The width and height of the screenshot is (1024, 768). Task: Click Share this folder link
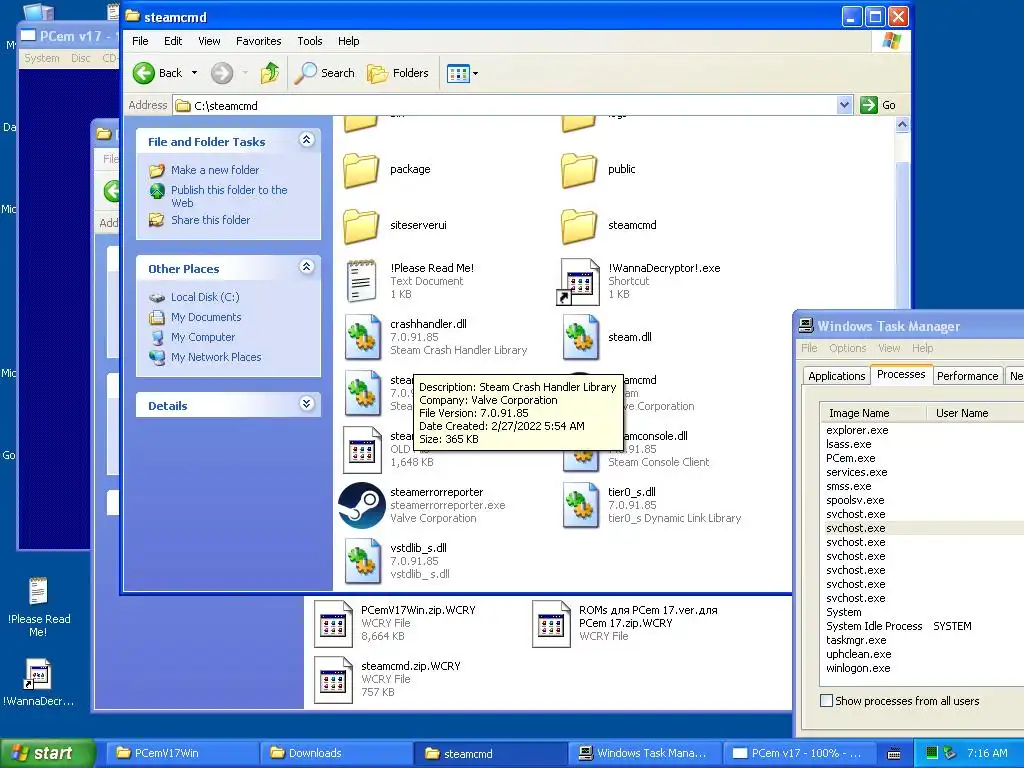click(x=210, y=220)
